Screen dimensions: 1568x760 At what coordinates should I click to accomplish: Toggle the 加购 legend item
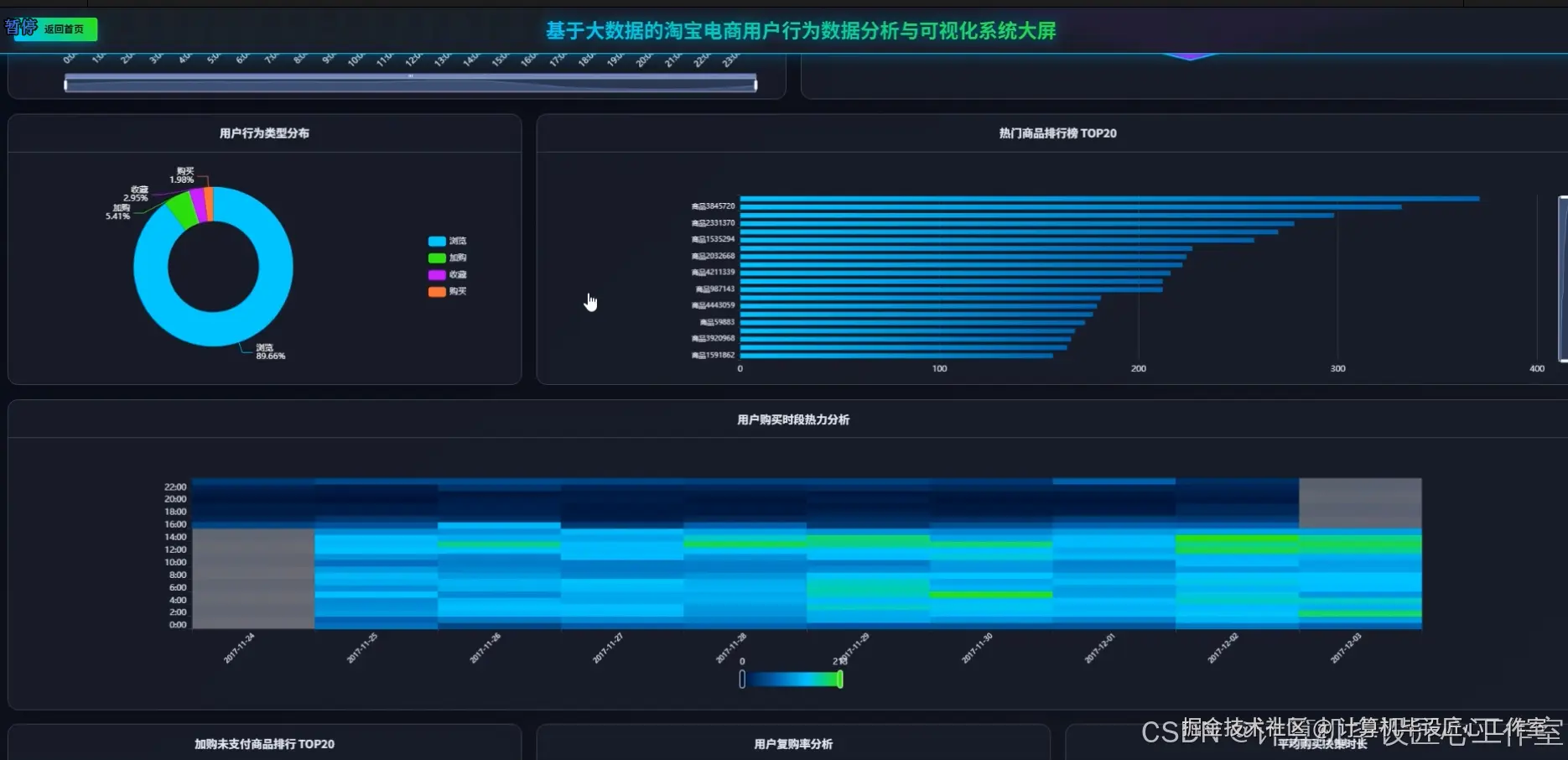coord(447,258)
